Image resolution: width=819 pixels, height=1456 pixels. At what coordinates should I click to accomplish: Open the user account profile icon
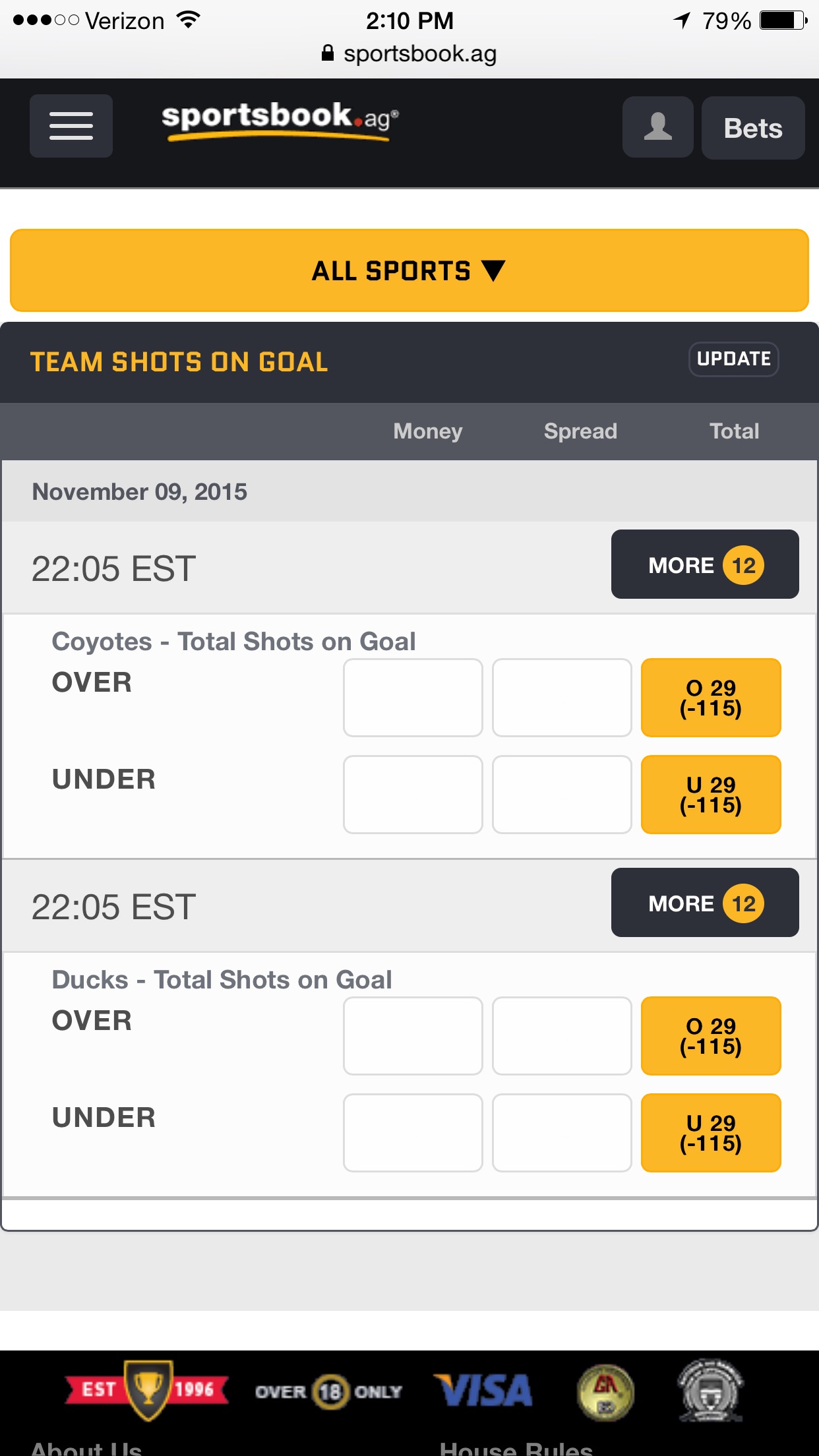click(x=657, y=127)
